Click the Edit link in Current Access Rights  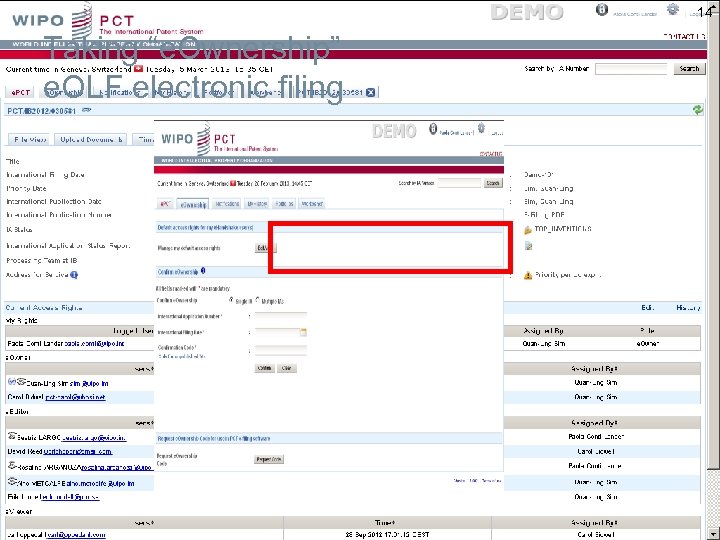point(648,308)
